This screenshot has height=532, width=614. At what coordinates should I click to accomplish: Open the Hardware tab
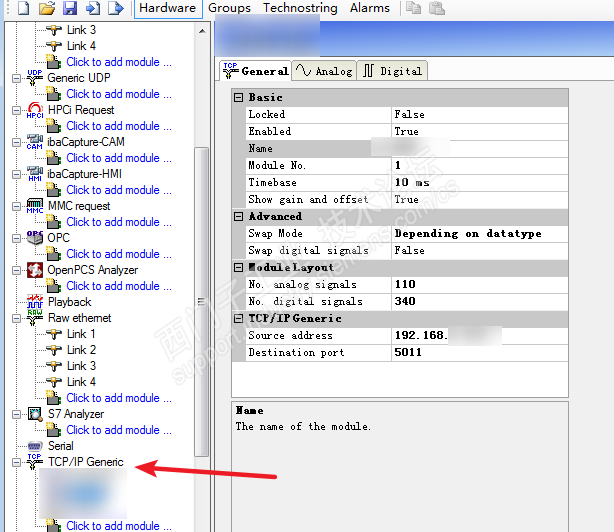pyautogui.click(x=168, y=8)
